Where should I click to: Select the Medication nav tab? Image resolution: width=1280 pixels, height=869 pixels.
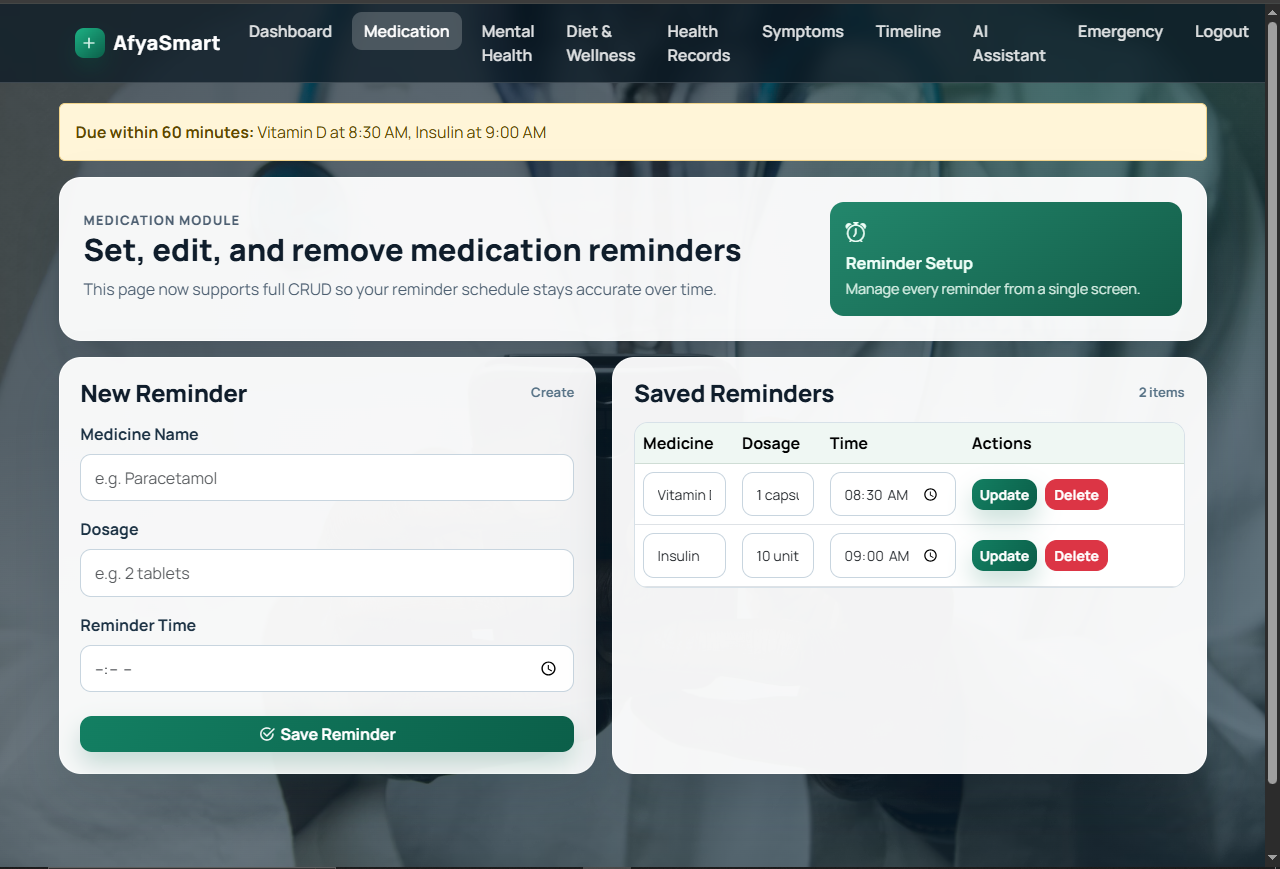tap(407, 31)
